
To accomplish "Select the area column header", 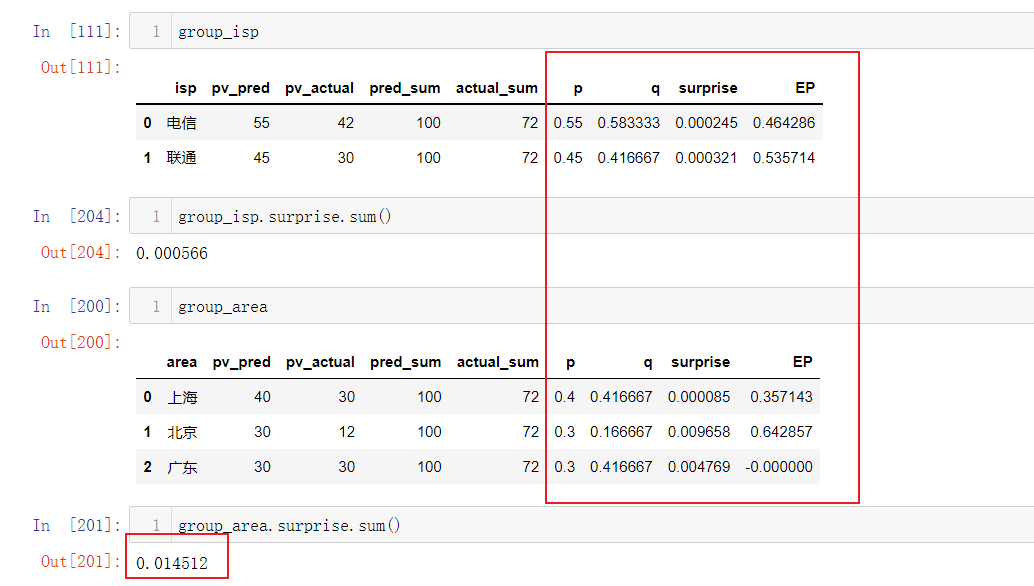I will tap(181, 362).
